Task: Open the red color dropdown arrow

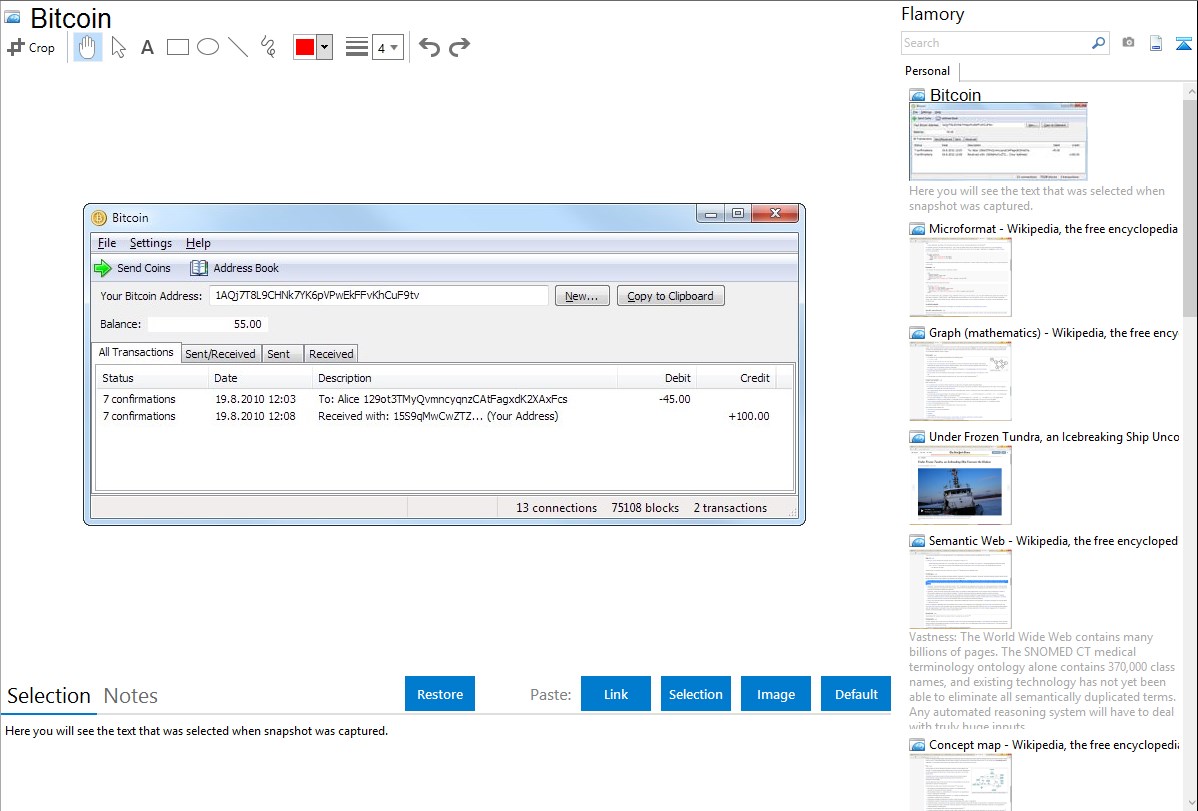Action: [x=324, y=47]
